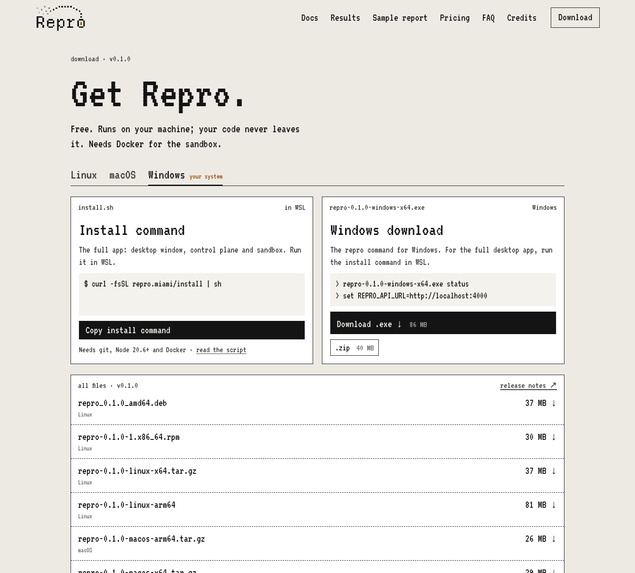Open the Pricing page
Image resolution: width=635 pixels, height=573 pixels.
(x=454, y=18)
